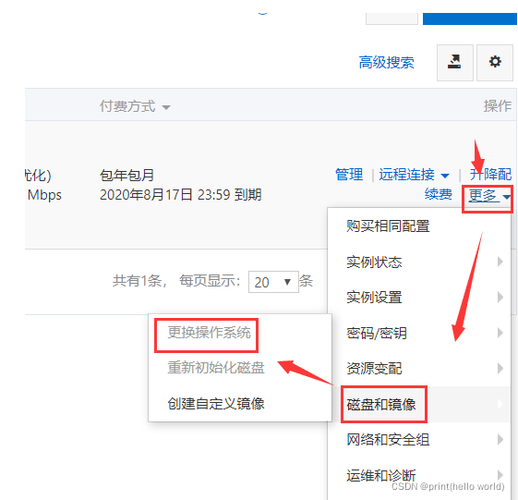Click the submenu arrow beside 资源变配
This screenshot has height=500, width=518.
pos(500,368)
